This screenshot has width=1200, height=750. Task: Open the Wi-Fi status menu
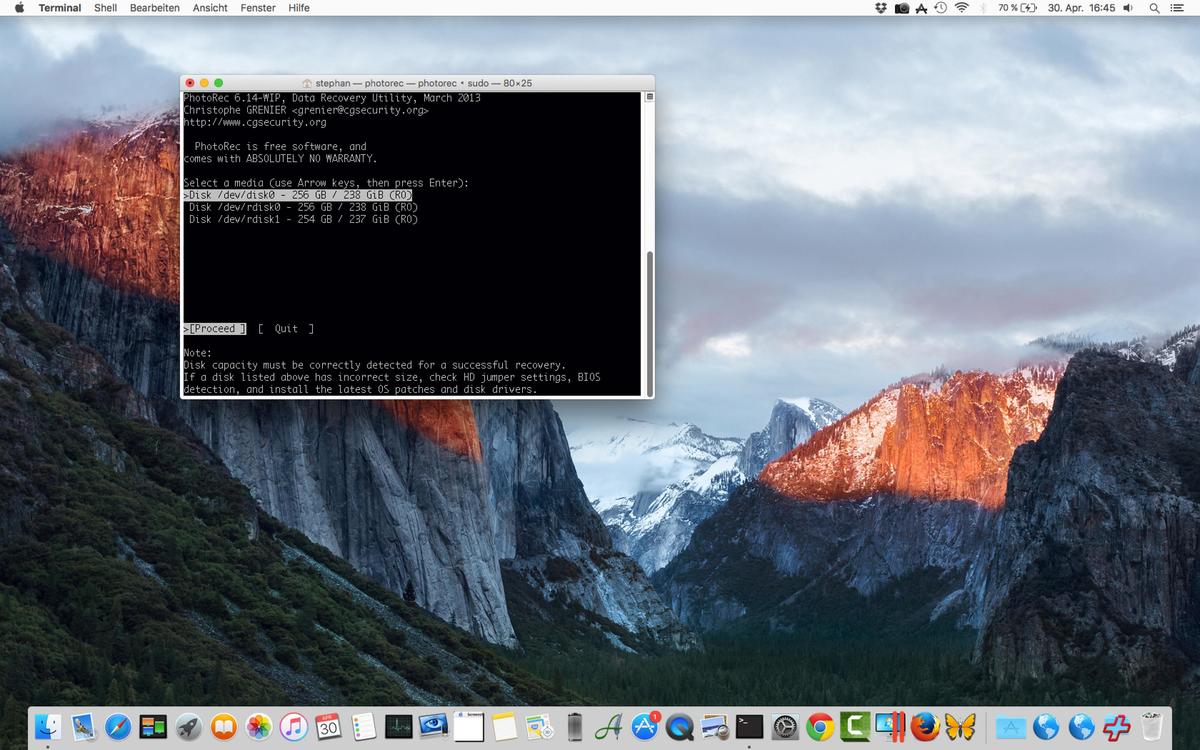pyautogui.click(x=962, y=8)
